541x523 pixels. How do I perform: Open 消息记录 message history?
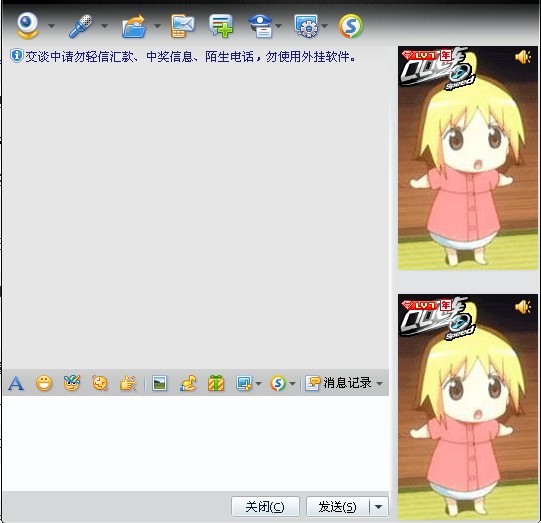pos(338,383)
